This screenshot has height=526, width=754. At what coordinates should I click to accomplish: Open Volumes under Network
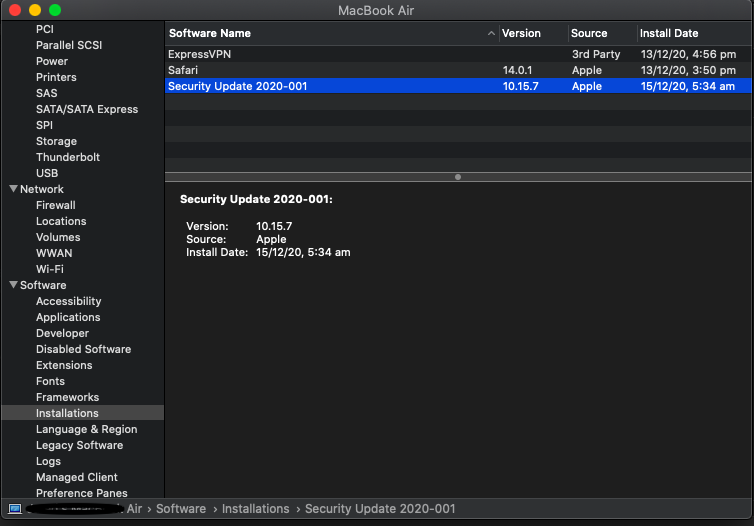click(x=58, y=237)
